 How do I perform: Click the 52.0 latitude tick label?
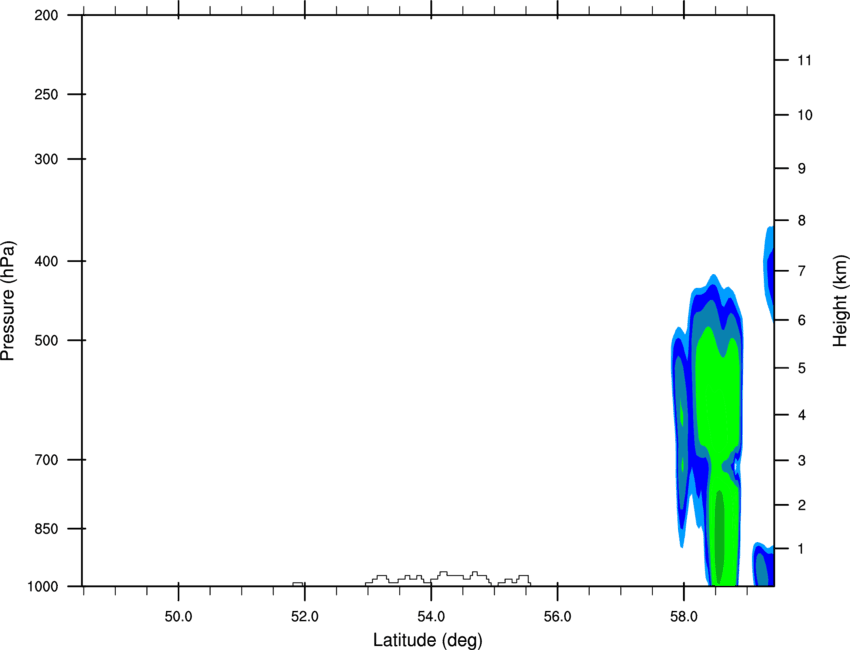point(305,617)
